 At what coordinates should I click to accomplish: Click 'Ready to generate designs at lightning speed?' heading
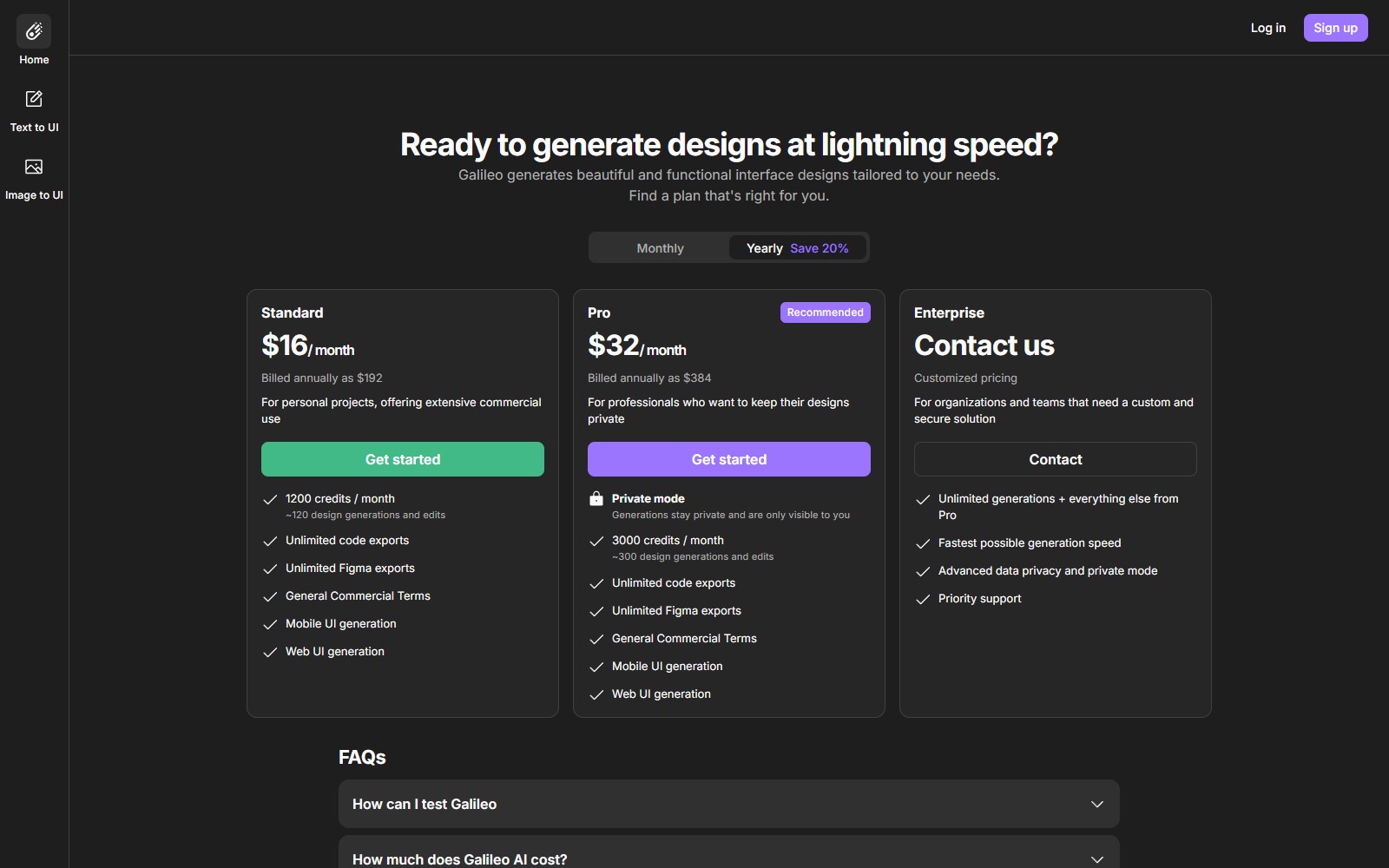tap(729, 144)
